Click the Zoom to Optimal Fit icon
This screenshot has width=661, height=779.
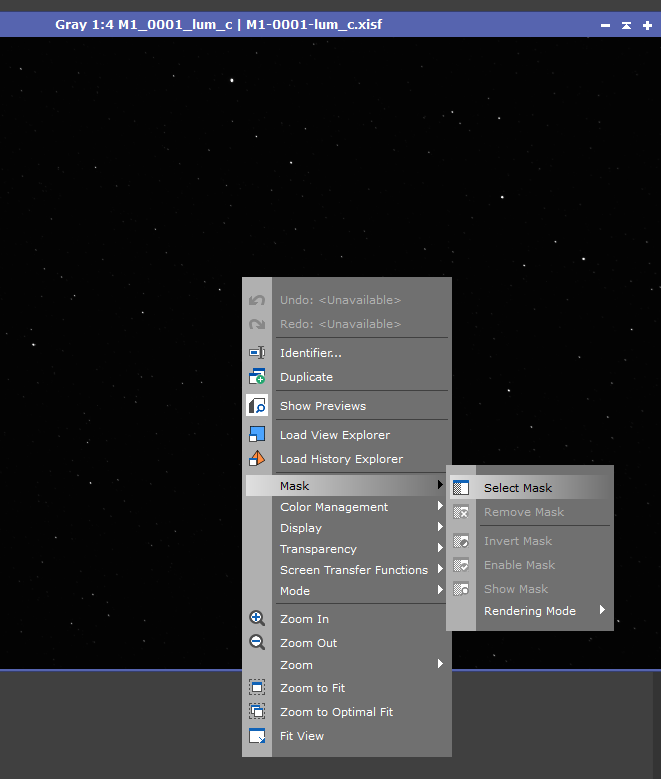click(x=257, y=711)
